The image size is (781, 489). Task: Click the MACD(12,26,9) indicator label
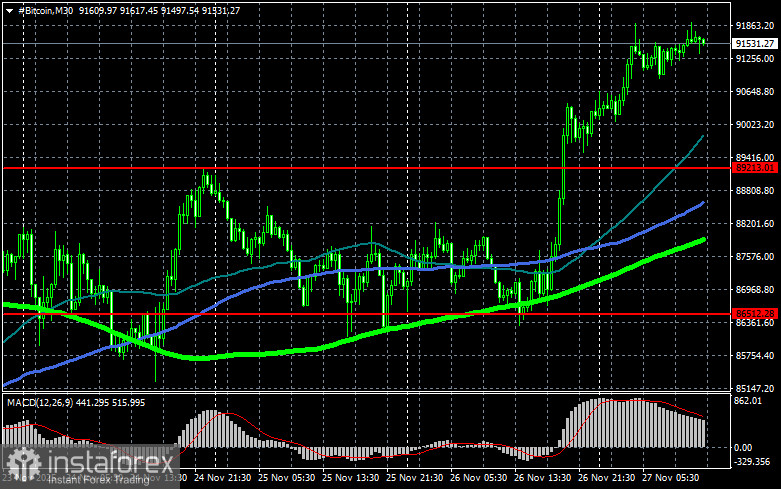click(40, 402)
